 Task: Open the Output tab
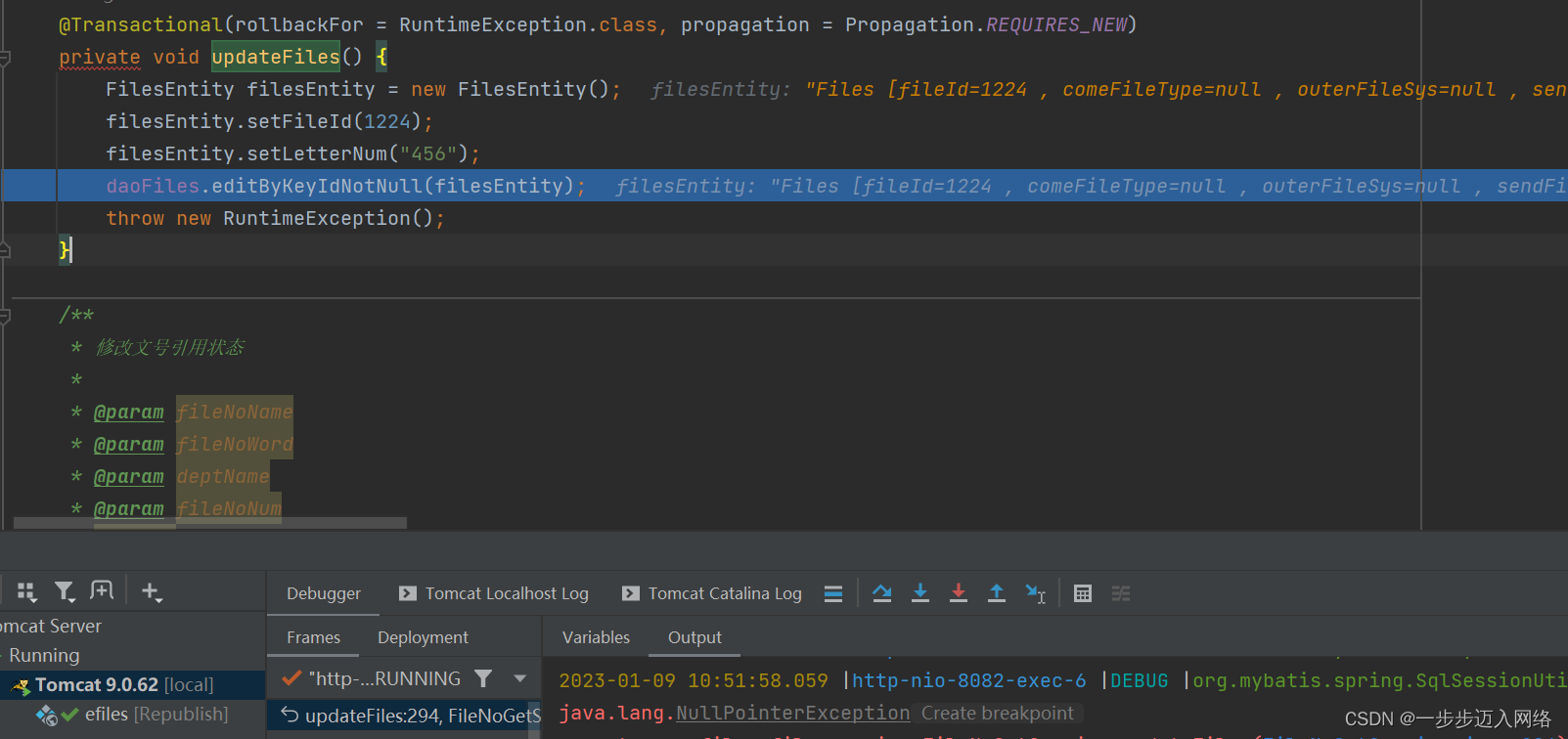click(694, 637)
